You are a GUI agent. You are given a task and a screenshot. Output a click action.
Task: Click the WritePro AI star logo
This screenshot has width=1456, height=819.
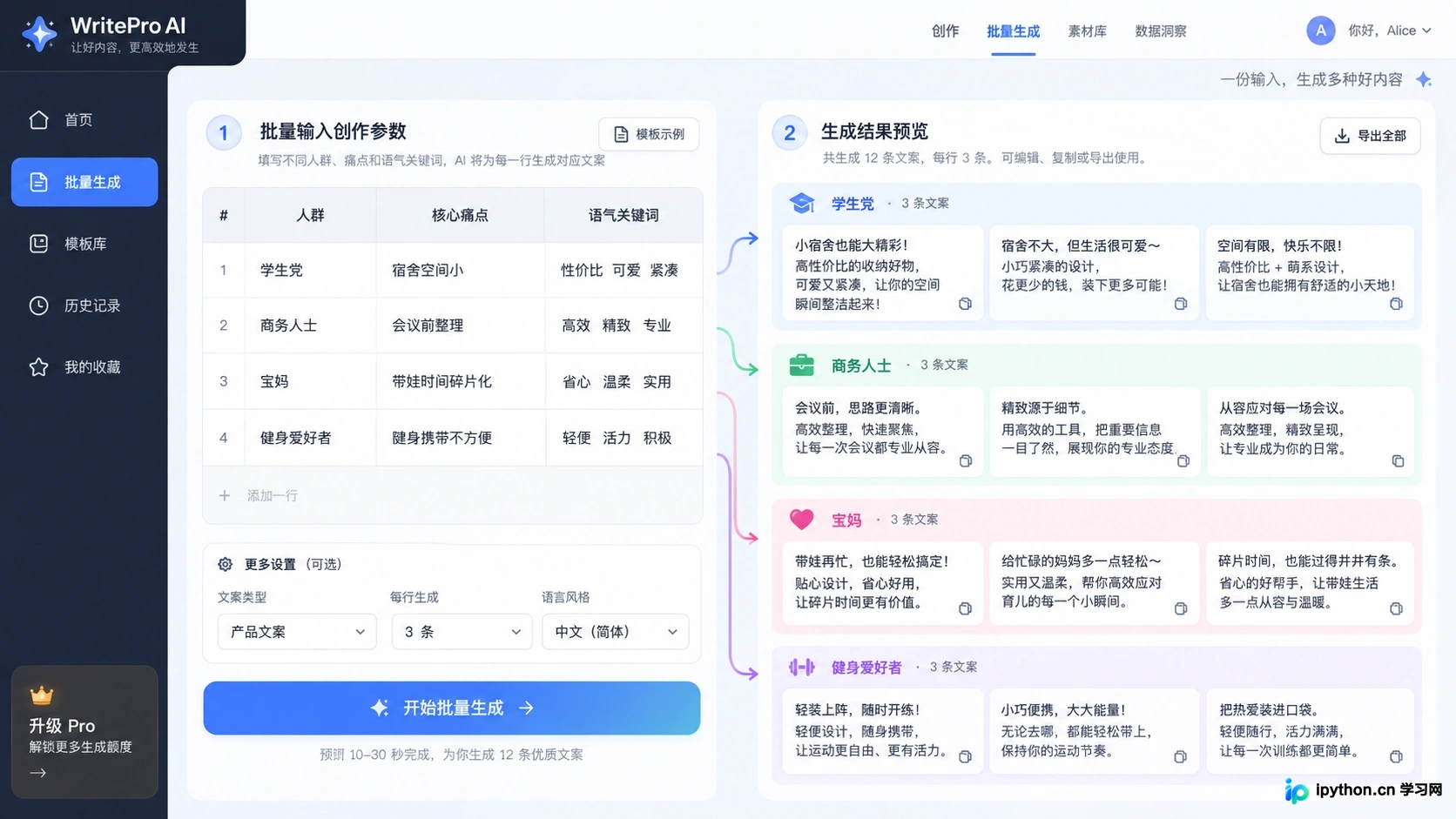point(39,34)
